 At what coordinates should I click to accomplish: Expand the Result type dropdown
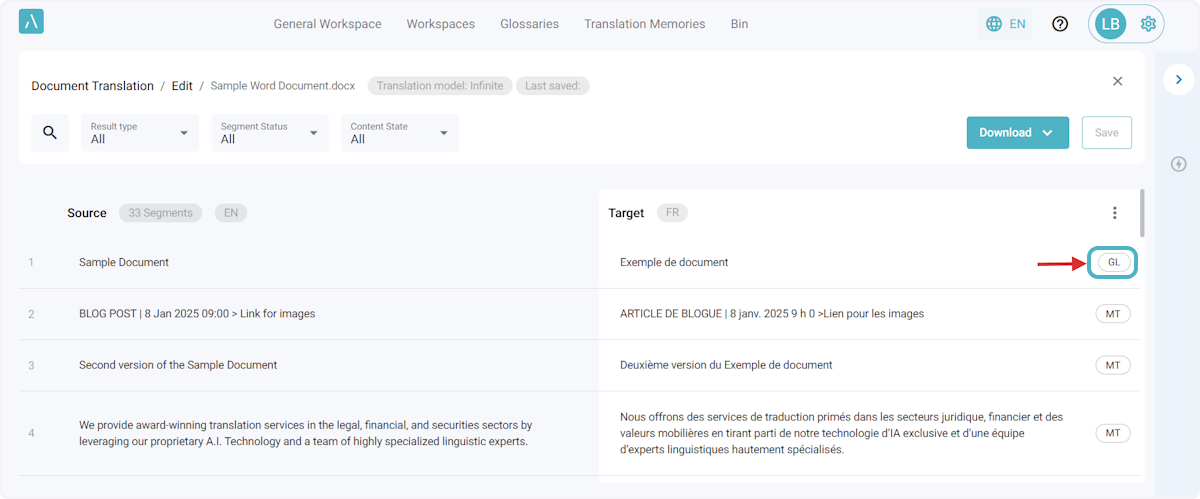[x=140, y=133]
